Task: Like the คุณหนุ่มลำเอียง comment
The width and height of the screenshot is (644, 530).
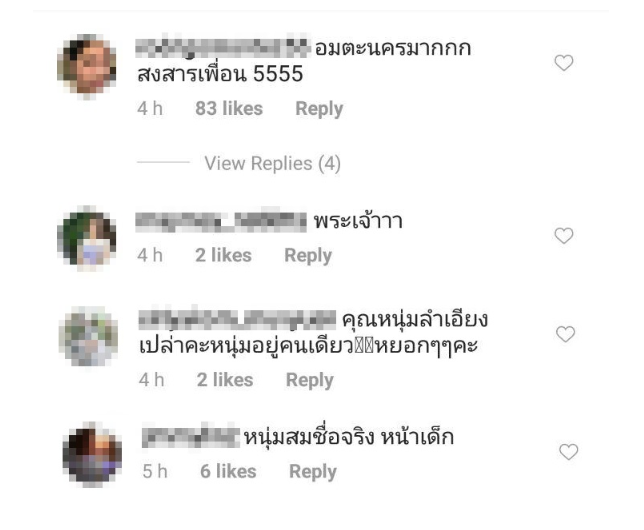Action: click(x=565, y=334)
